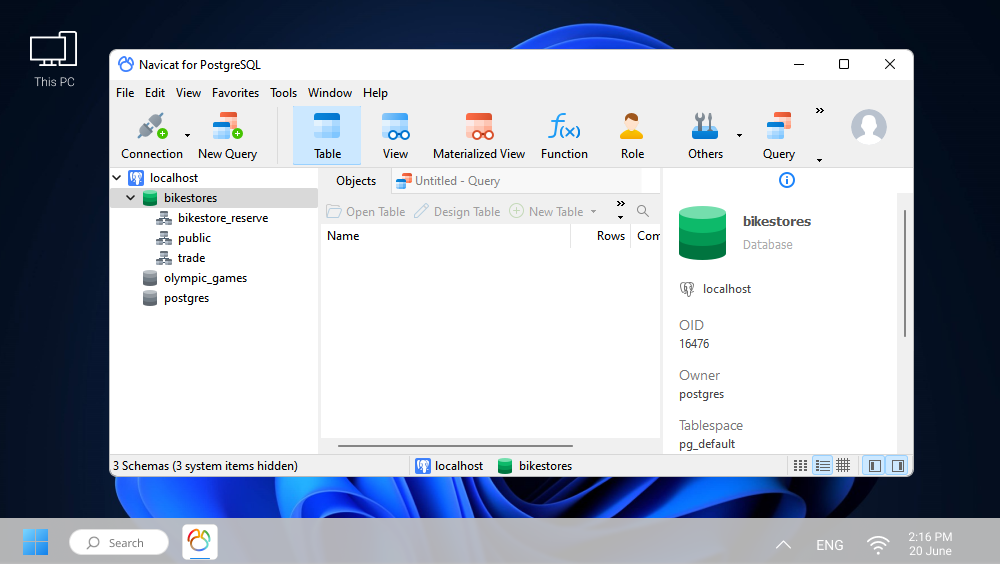The height and width of the screenshot is (564, 1000).
Task: Sort by the Rows column header
Action: (x=601, y=236)
